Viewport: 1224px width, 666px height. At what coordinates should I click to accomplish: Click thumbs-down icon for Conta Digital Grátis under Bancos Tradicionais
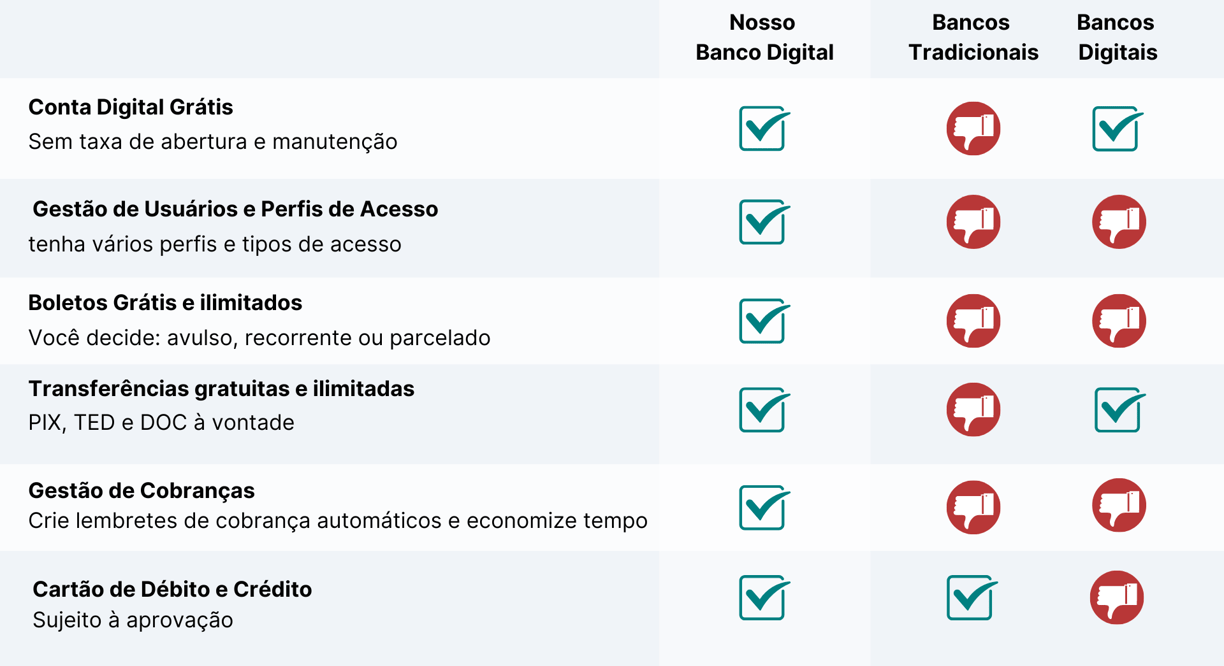(973, 129)
